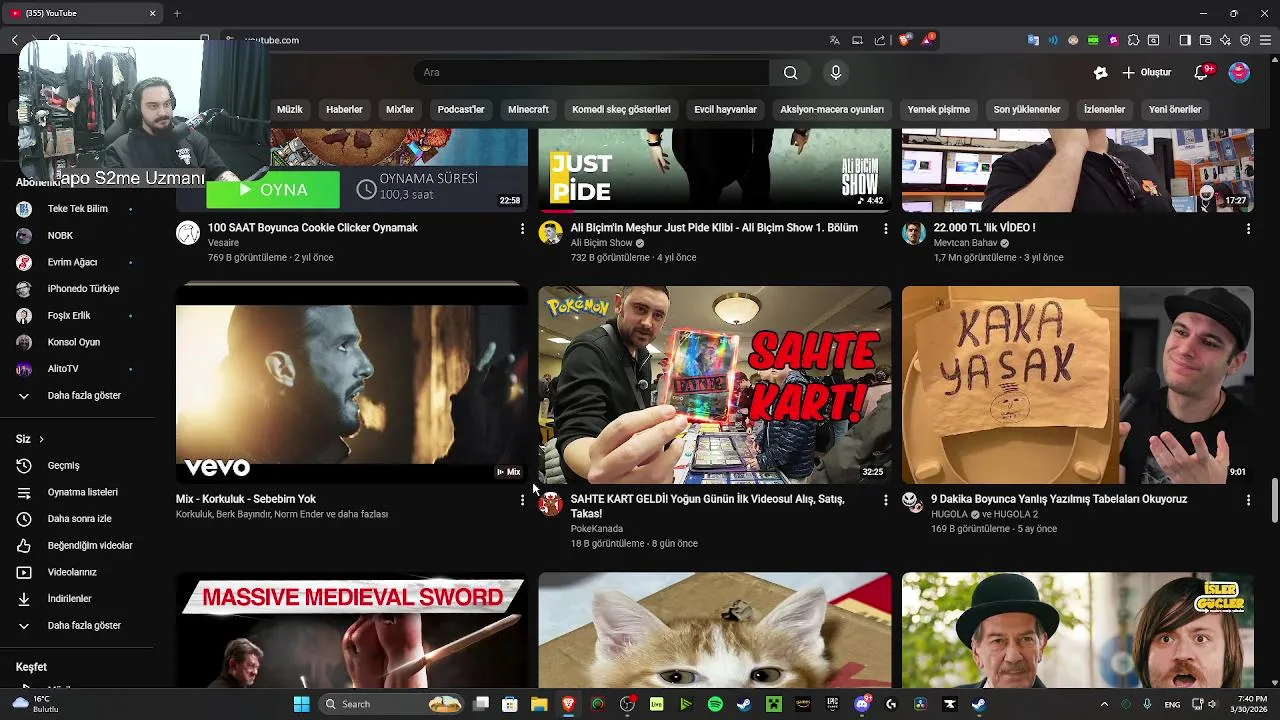Open Discord from the taskbar
The image size is (1280, 720).
click(862, 704)
